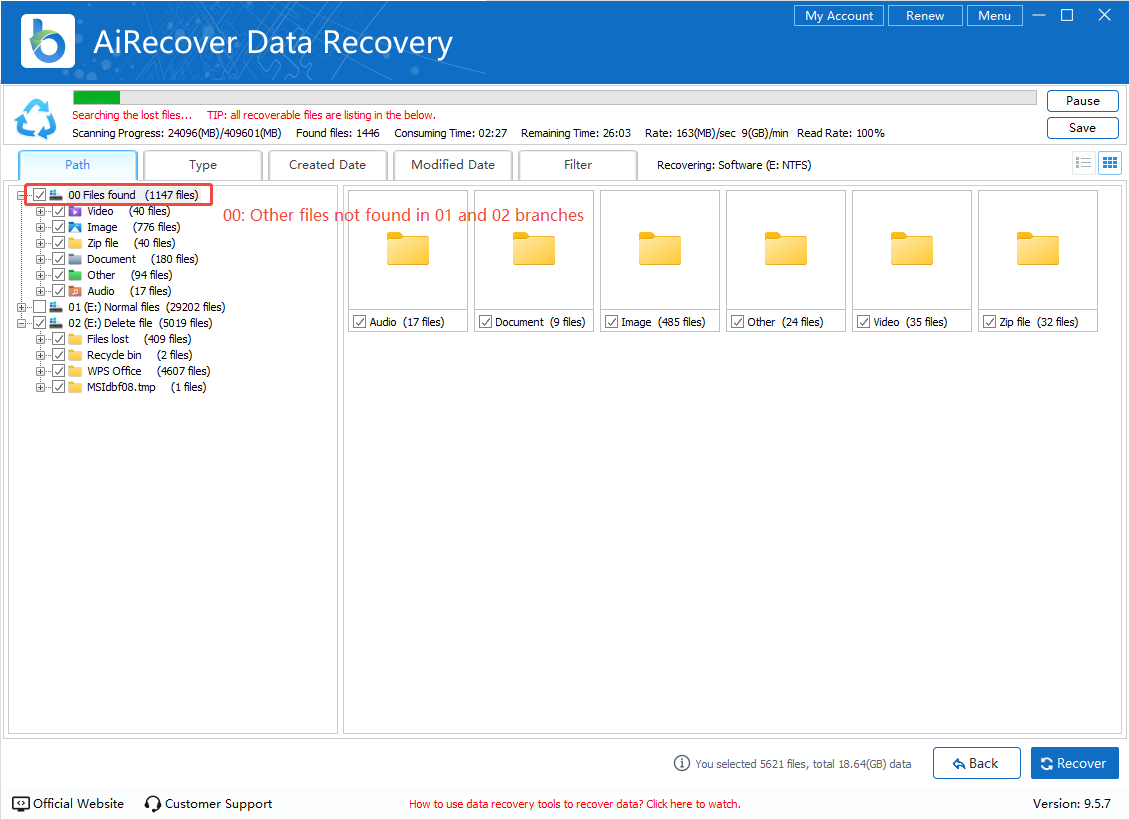Expand the Recycle bin tree node

point(41,355)
